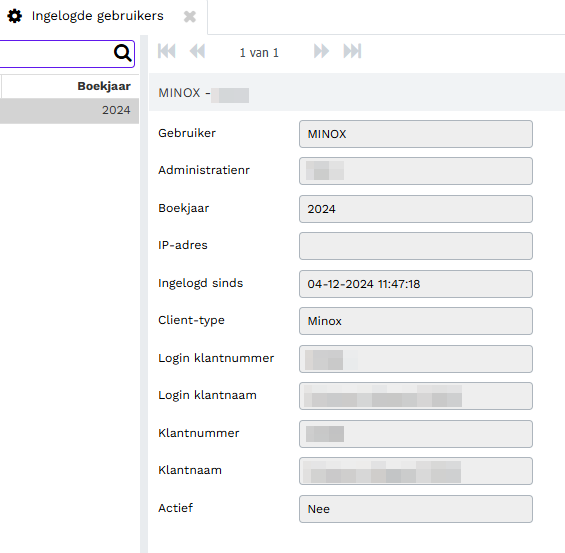Go to the first record
Viewport: 565px width, 553px height.
[166, 51]
